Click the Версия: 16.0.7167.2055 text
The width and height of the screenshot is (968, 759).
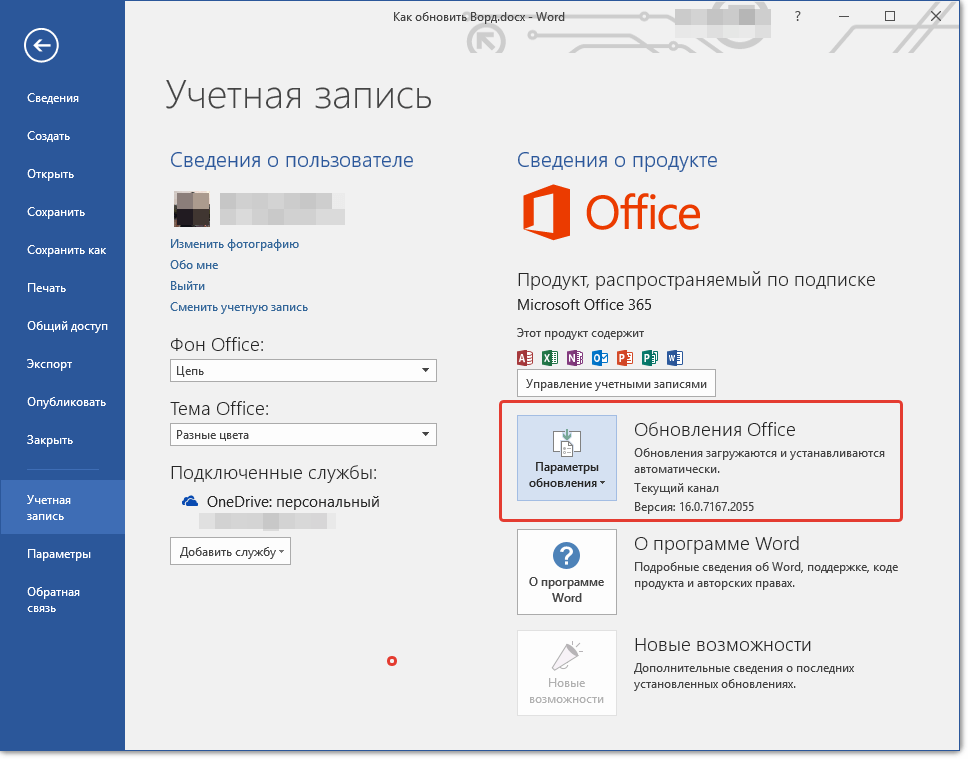(694, 507)
